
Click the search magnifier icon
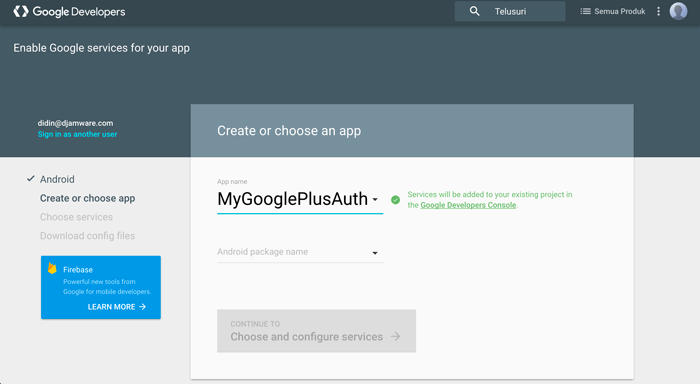[474, 11]
